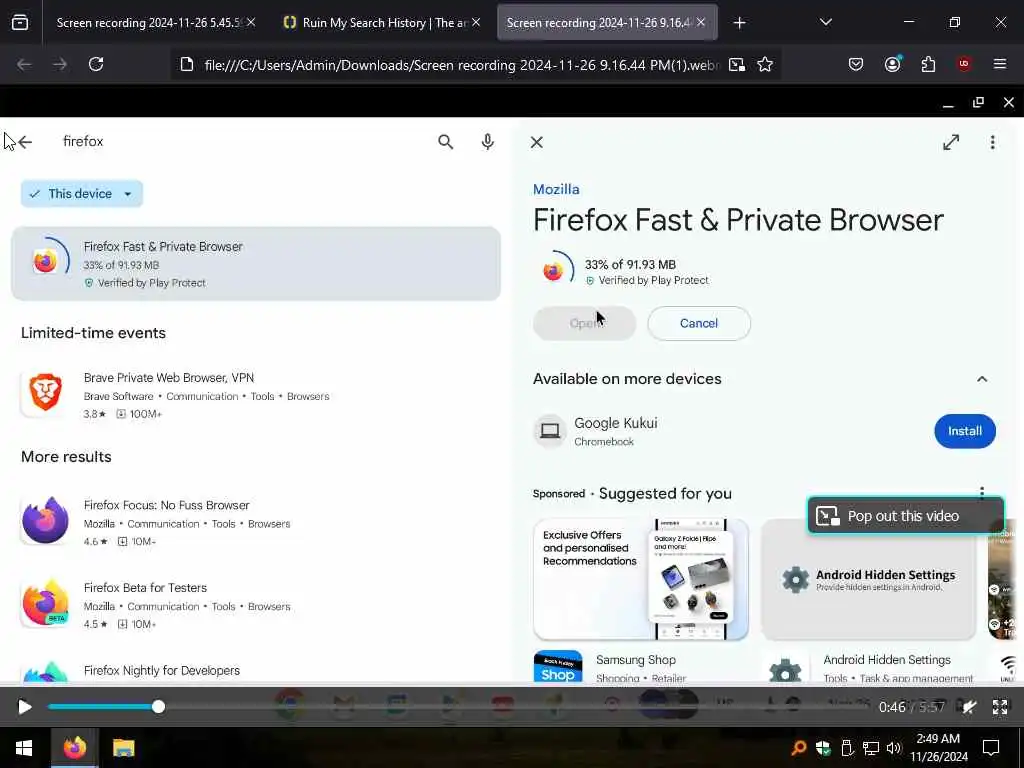Select Firefox Fast & Private Browser result
This screenshot has width=1024, height=768.
click(x=256, y=264)
